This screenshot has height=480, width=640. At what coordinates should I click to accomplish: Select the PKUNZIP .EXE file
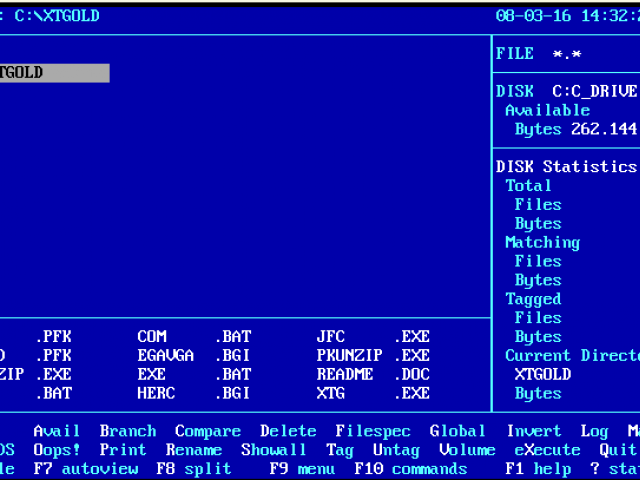372,355
